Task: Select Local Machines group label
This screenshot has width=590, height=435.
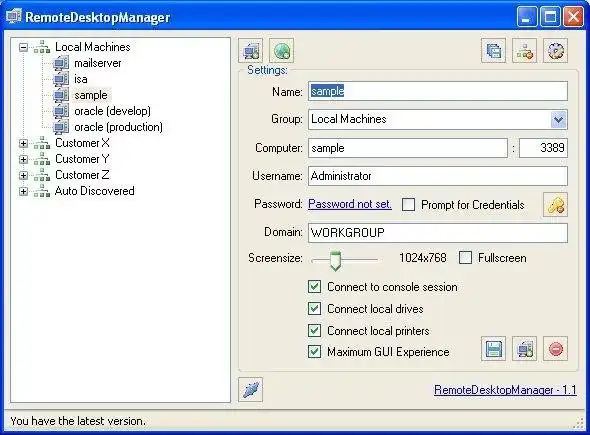Action: click(x=93, y=47)
